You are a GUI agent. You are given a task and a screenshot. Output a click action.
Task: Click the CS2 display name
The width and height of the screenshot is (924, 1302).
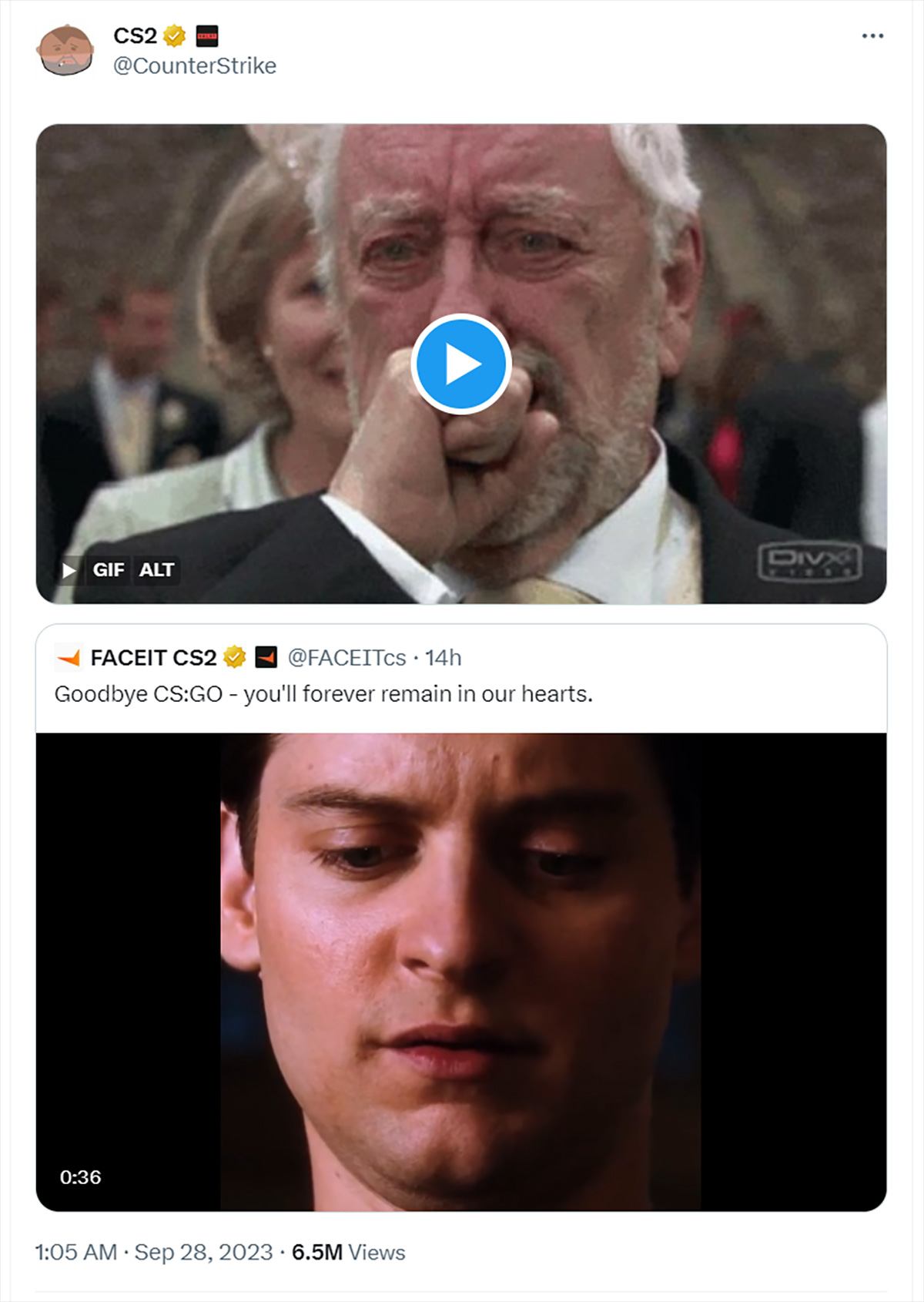(135, 35)
